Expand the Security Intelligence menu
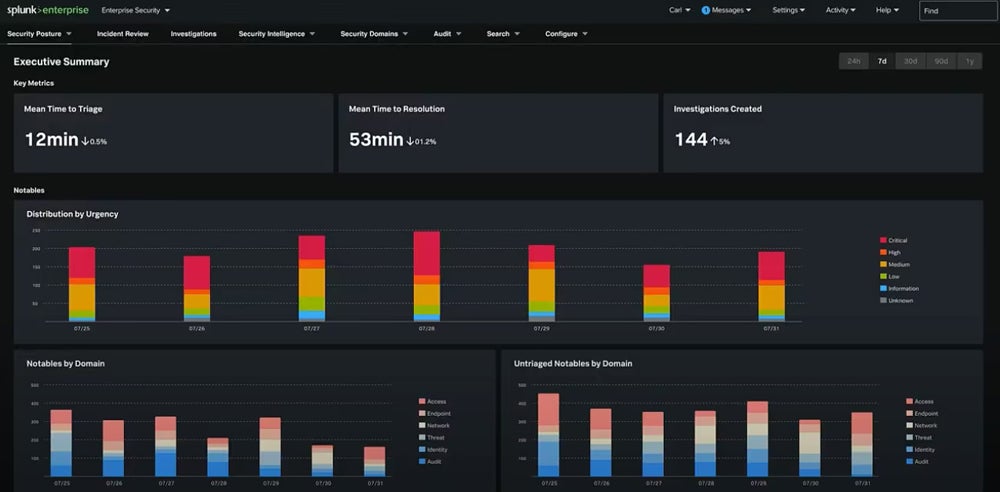This screenshot has width=1000, height=492. 276,33
